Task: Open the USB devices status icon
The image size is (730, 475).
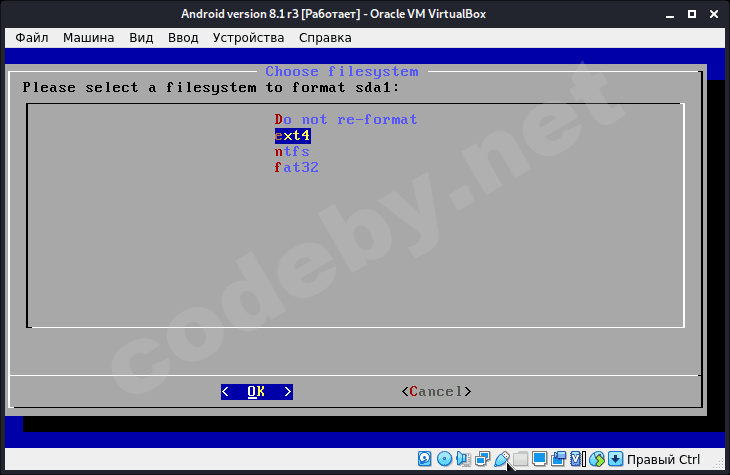Action: (501, 459)
